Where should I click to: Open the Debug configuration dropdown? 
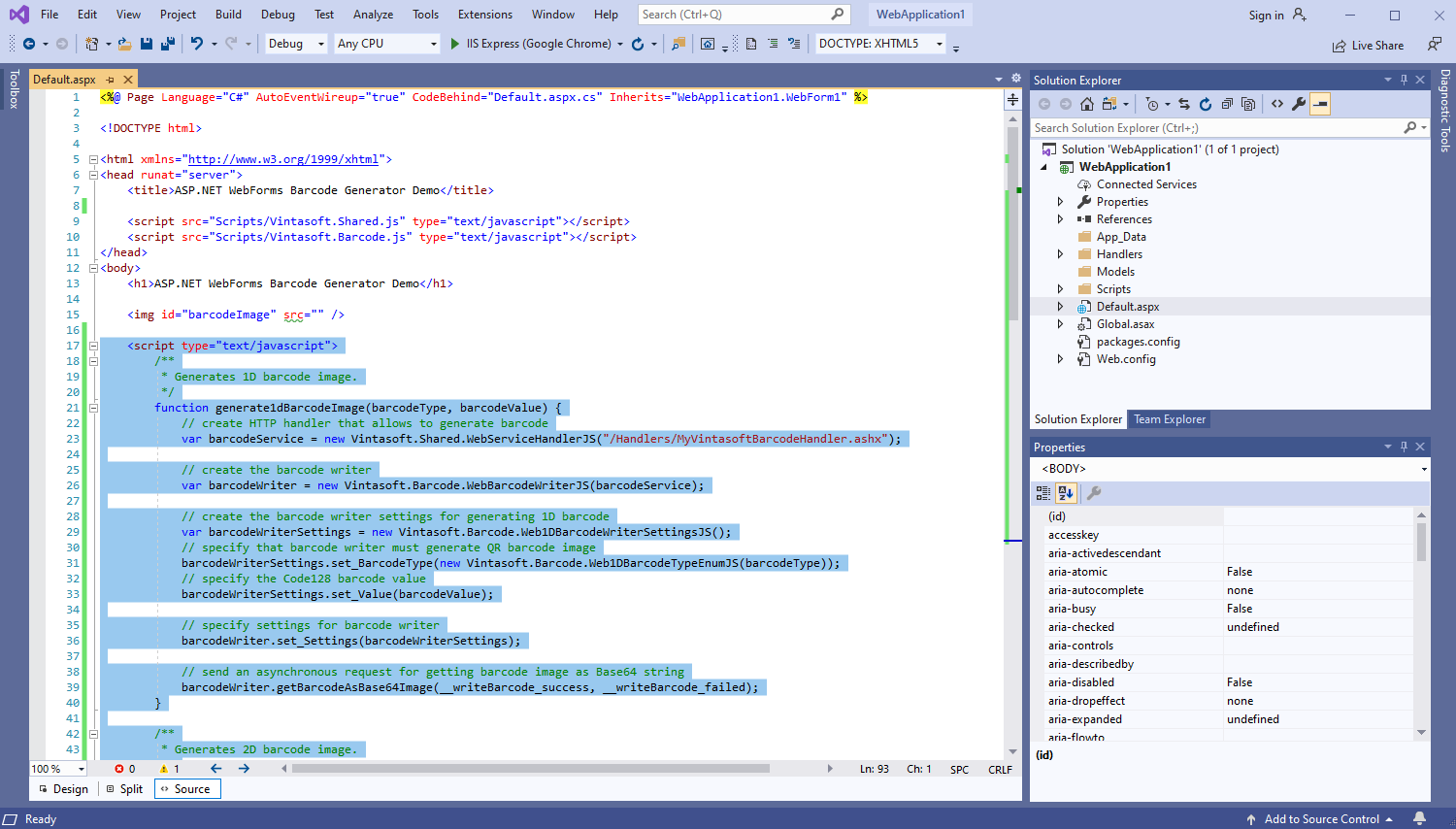click(296, 44)
